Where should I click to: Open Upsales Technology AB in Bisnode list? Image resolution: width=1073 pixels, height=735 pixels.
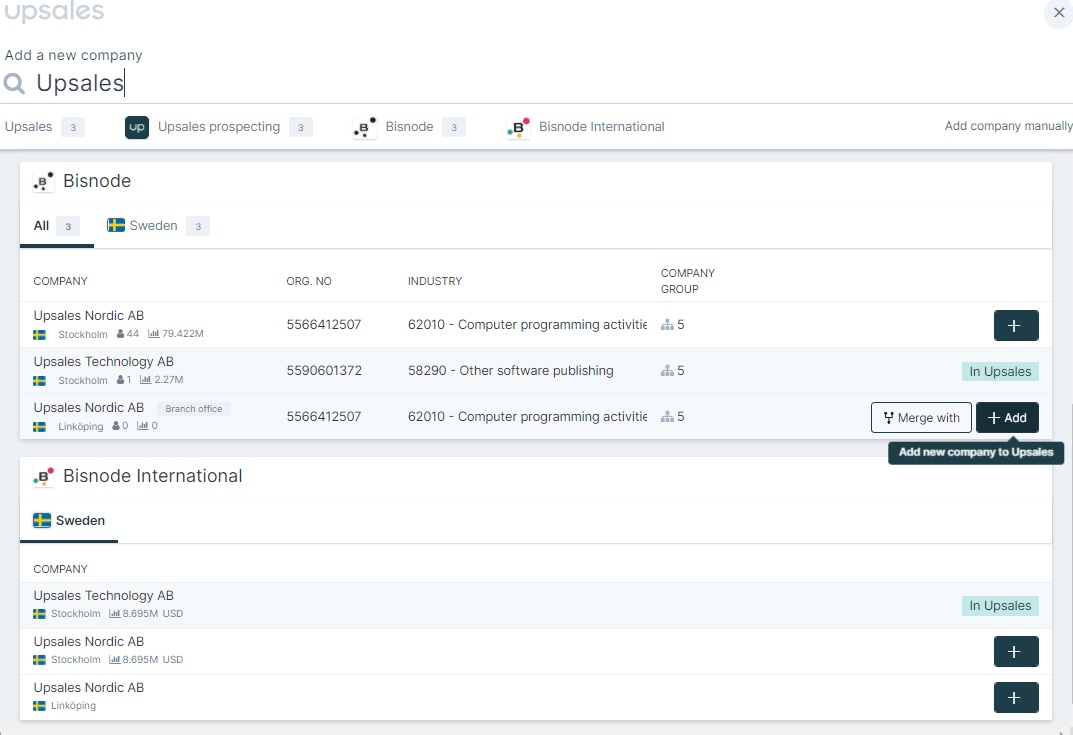pyautogui.click(x=103, y=361)
